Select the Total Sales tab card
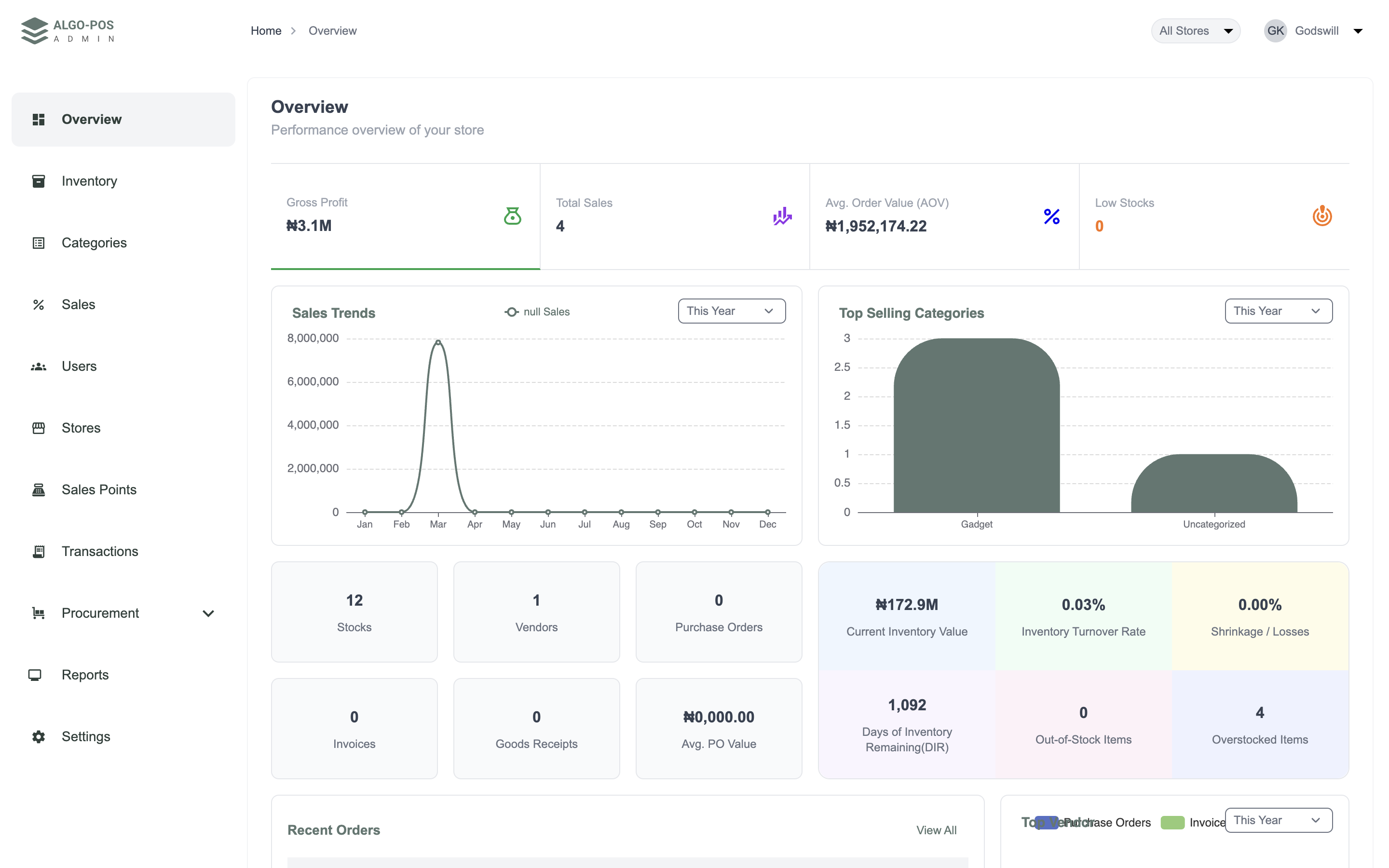Viewport: 1389px width, 868px height. click(674, 217)
